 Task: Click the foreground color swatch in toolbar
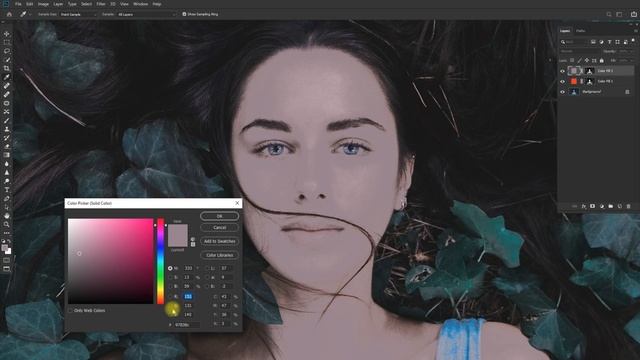pyautogui.click(x=5, y=247)
